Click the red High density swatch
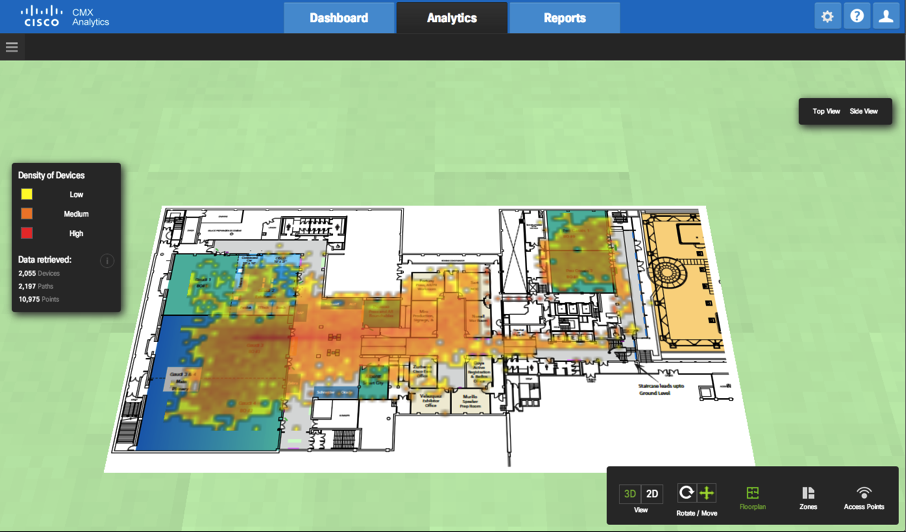This screenshot has height=532, width=906. [x=27, y=233]
